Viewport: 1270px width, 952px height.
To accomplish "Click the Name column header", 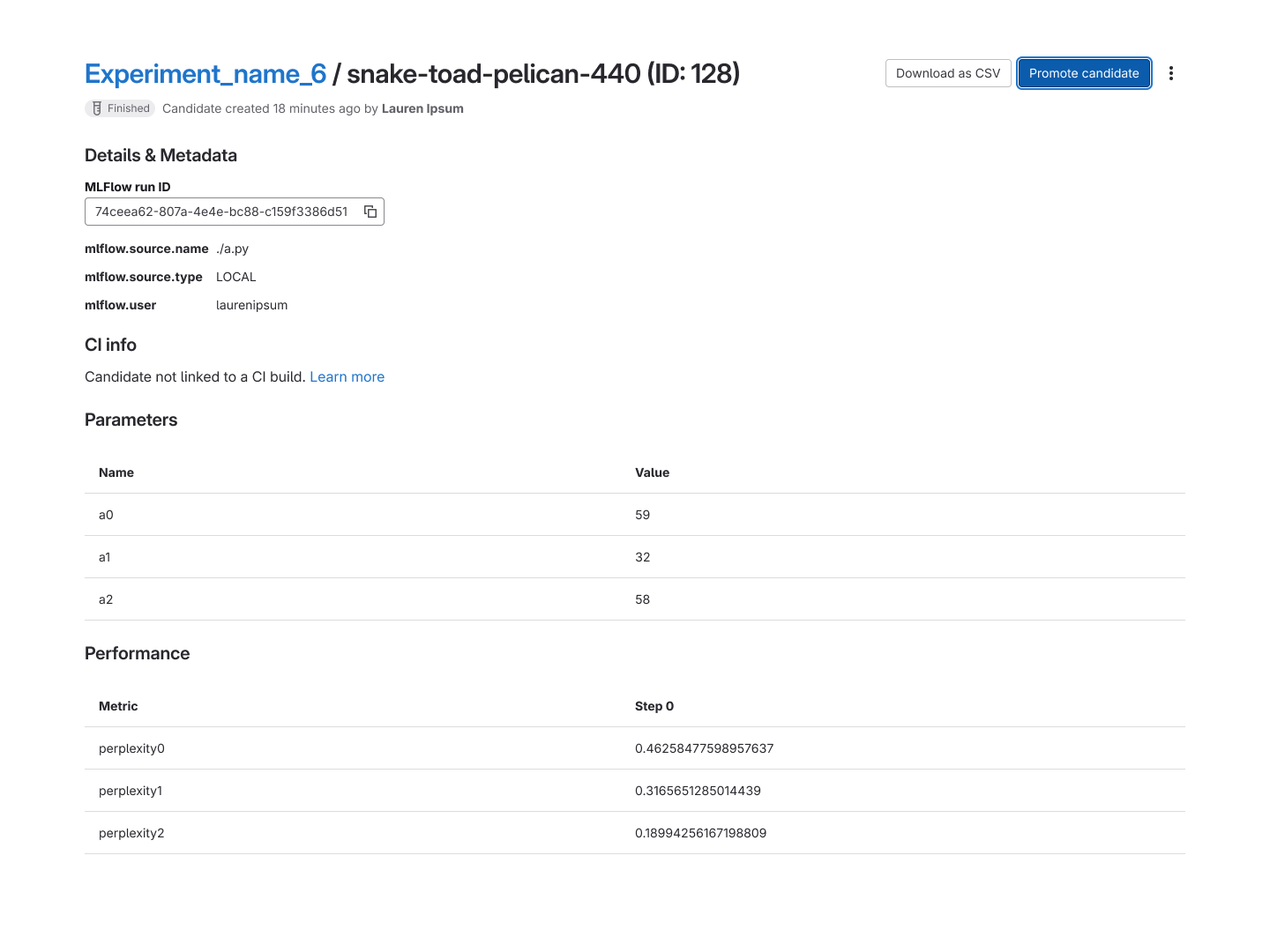I will point(116,472).
